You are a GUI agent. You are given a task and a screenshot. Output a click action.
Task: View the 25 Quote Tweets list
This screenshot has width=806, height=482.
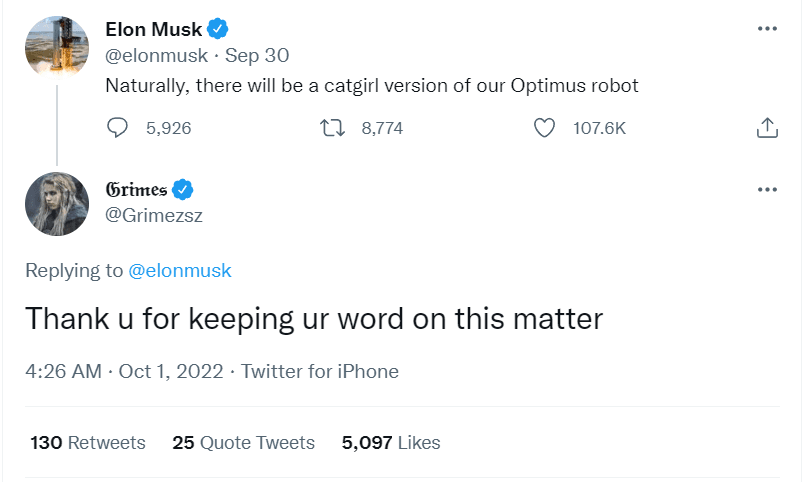click(x=243, y=442)
